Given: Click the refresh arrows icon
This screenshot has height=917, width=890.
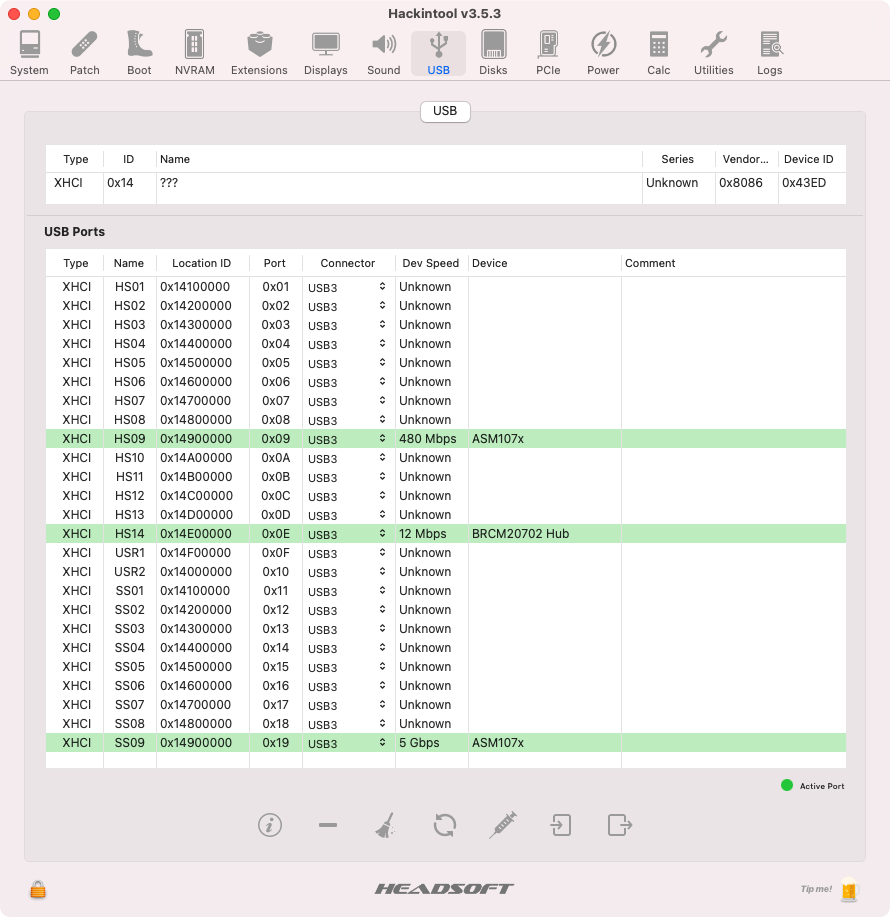Looking at the screenshot, I should 444,825.
